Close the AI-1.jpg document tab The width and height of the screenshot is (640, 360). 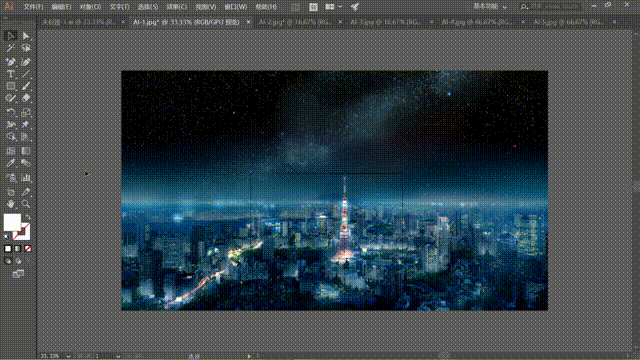(x=249, y=22)
